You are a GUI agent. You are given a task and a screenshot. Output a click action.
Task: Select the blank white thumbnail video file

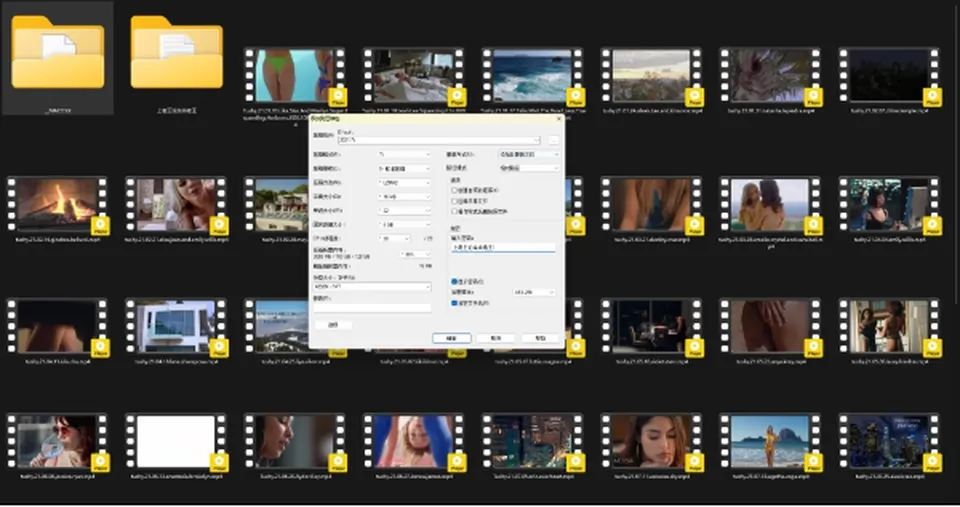point(176,441)
